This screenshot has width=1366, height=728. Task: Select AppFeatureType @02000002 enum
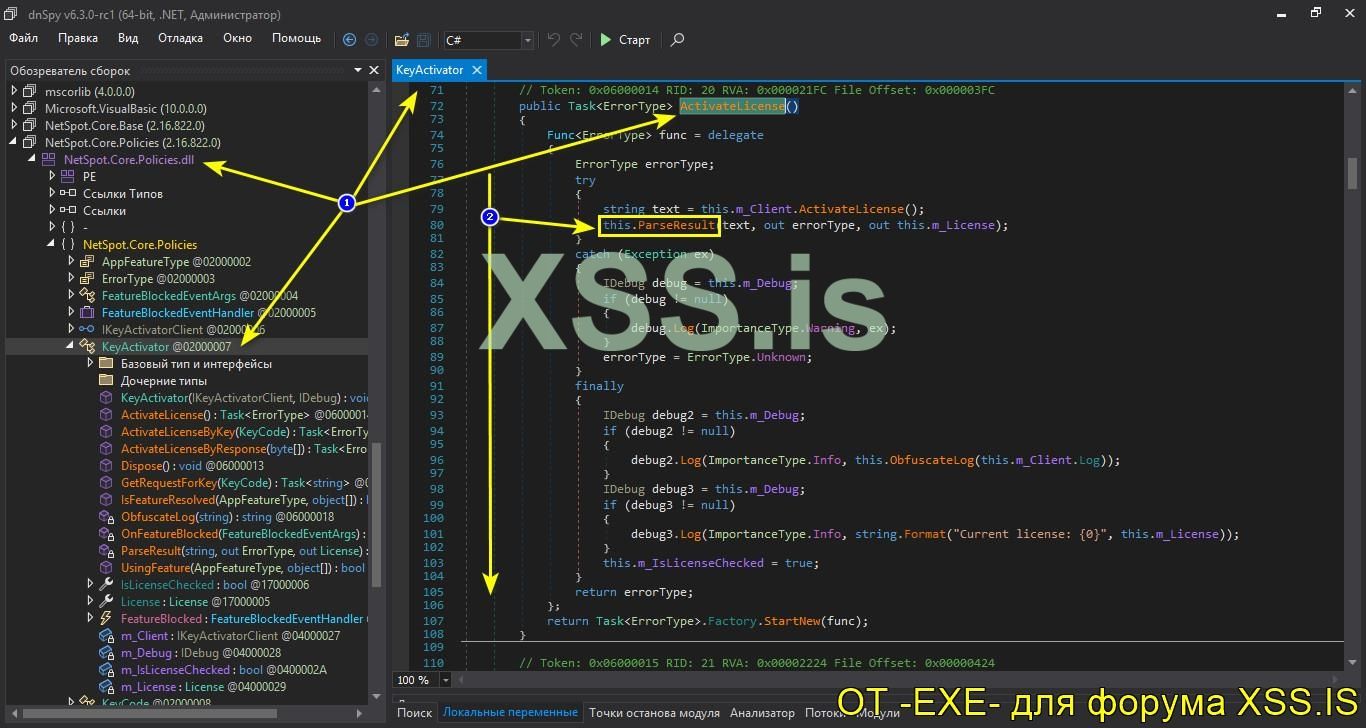pyautogui.click(x=176, y=261)
